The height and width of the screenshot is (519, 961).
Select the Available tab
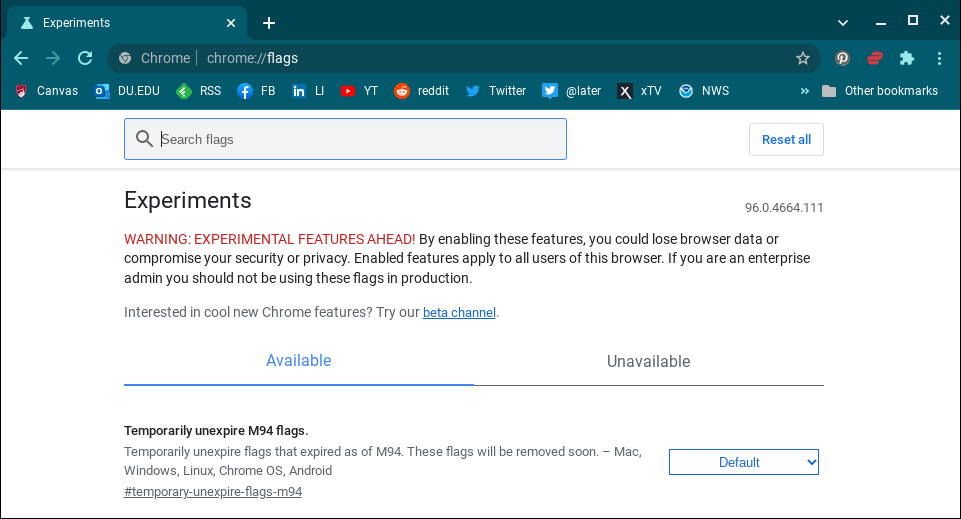[298, 361]
